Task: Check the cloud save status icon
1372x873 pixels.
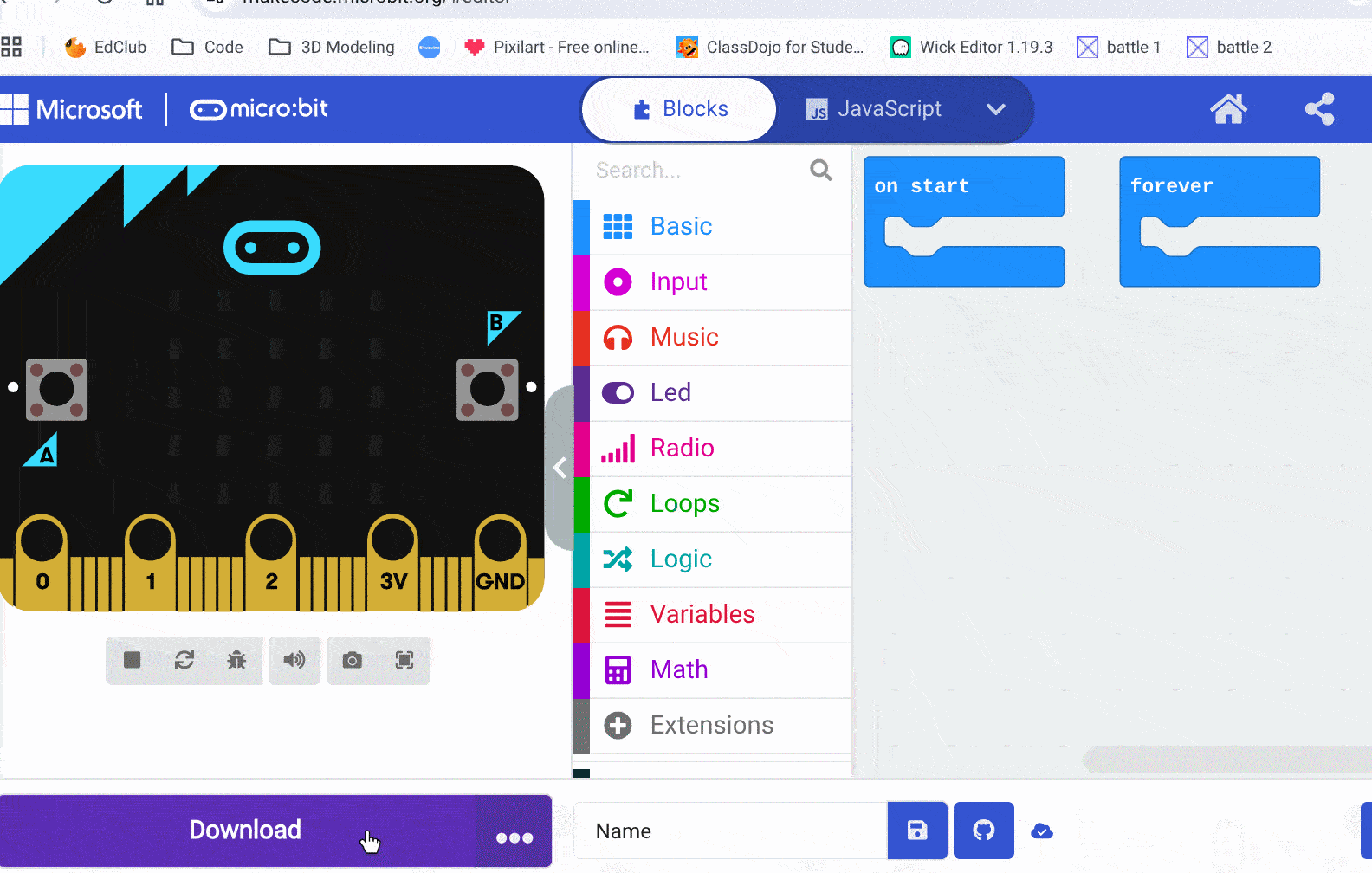Action: (1042, 831)
